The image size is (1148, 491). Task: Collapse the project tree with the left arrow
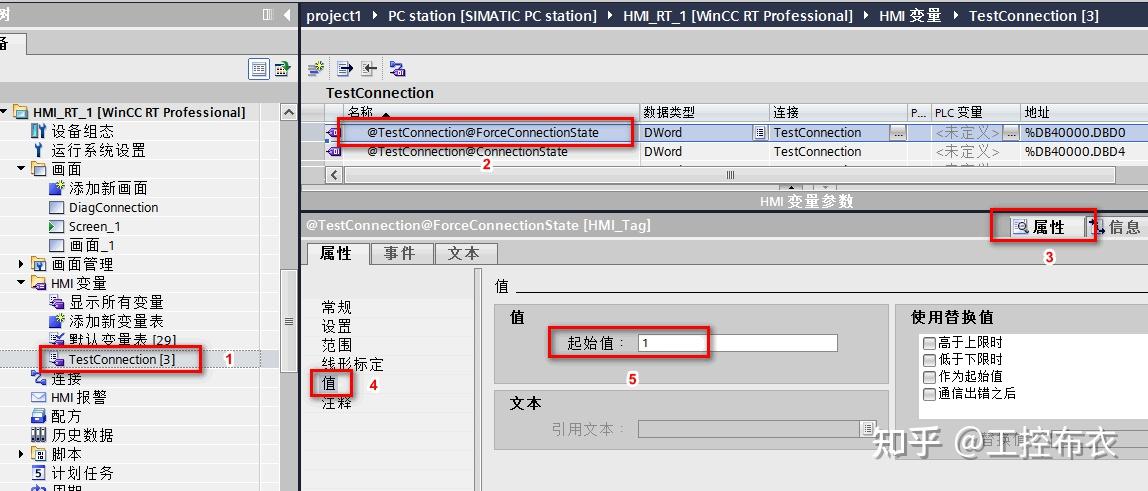click(x=287, y=15)
